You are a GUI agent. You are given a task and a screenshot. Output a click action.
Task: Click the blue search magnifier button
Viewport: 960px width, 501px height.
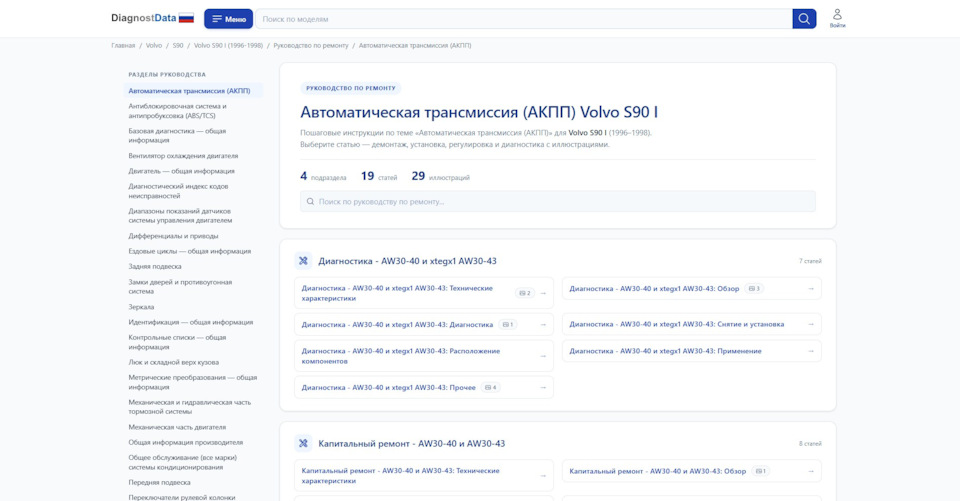coord(804,19)
